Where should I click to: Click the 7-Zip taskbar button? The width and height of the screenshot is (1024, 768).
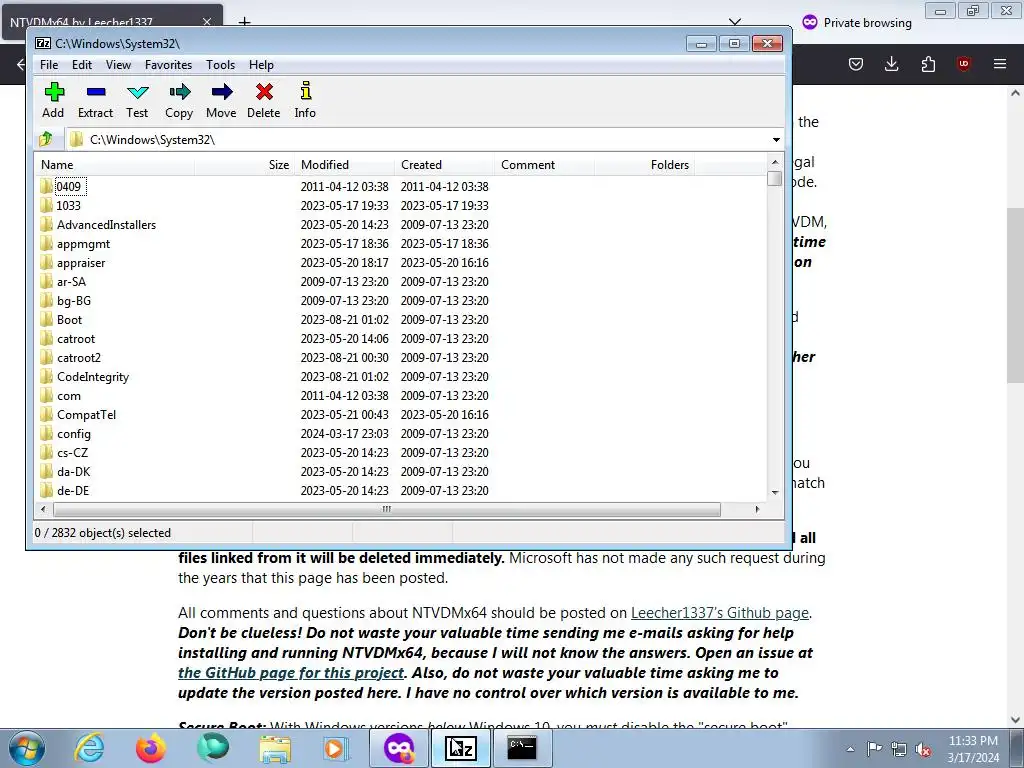point(460,748)
